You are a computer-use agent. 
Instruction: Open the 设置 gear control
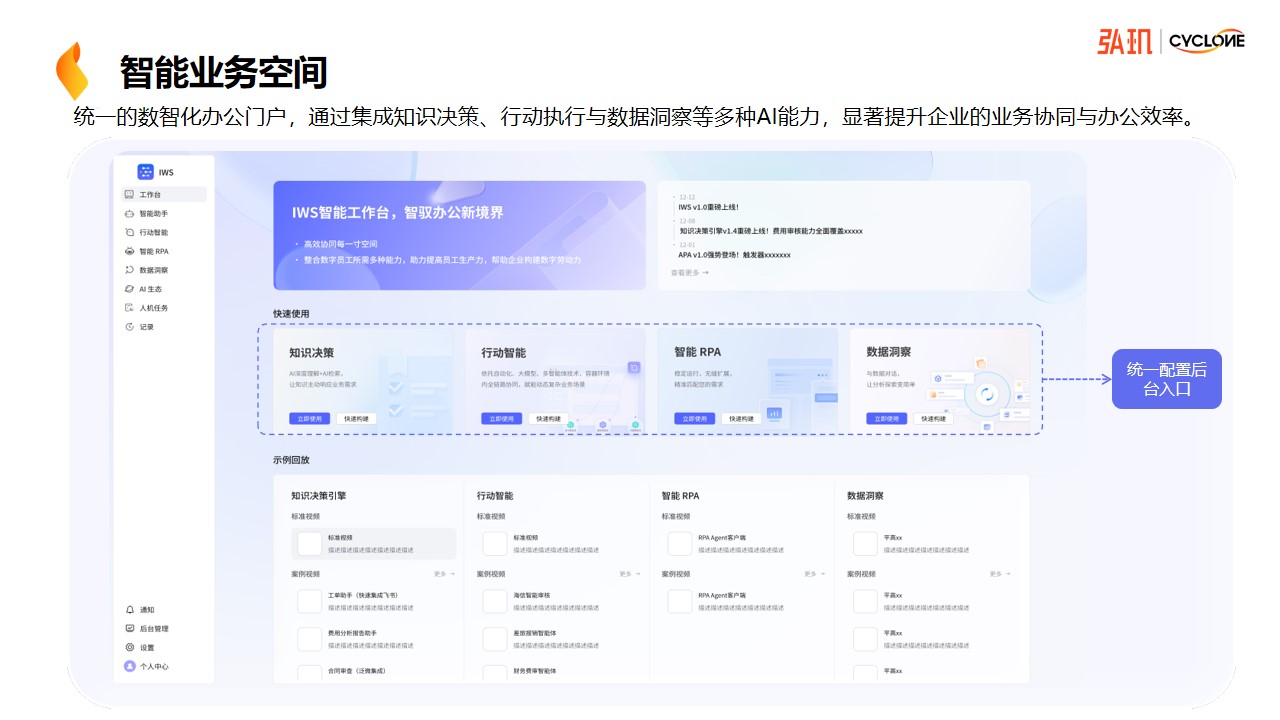point(130,647)
